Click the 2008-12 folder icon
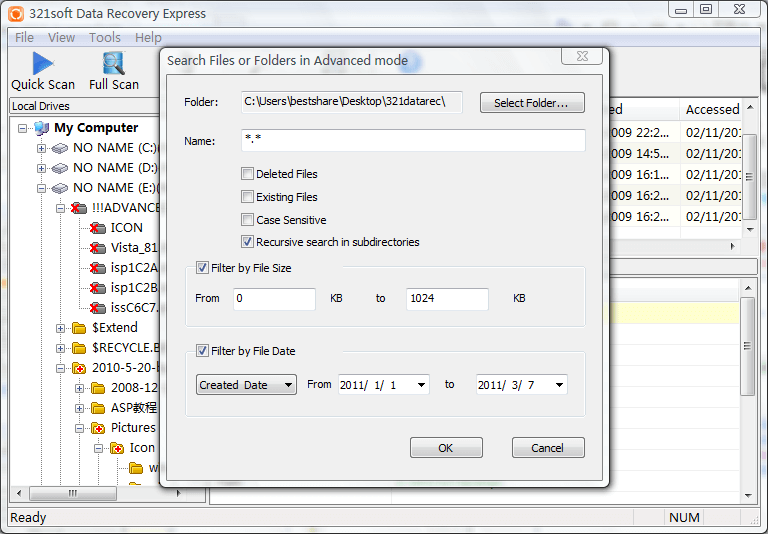The image size is (768, 534). (x=98, y=388)
